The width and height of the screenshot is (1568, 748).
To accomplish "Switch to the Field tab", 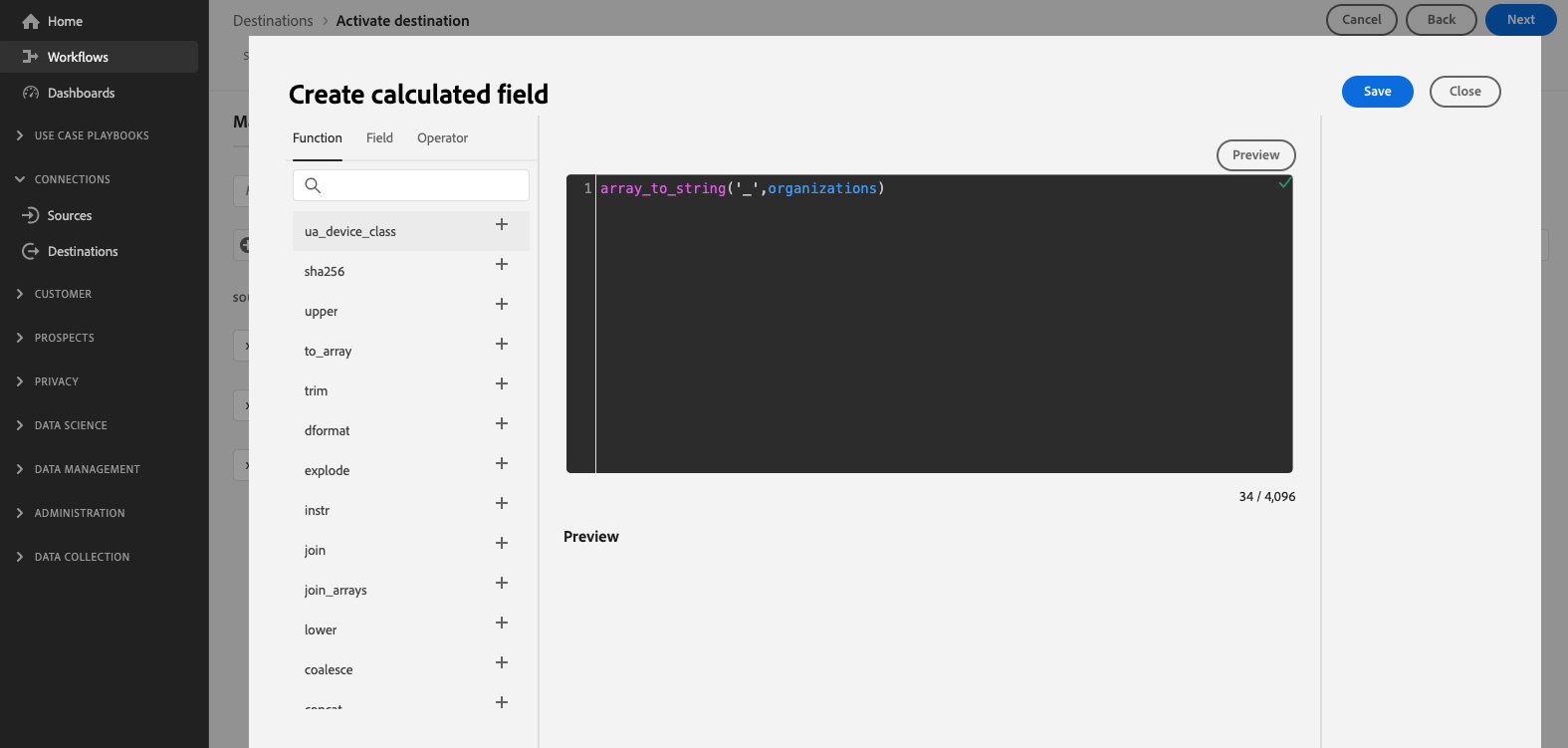I will click(x=379, y=138).
